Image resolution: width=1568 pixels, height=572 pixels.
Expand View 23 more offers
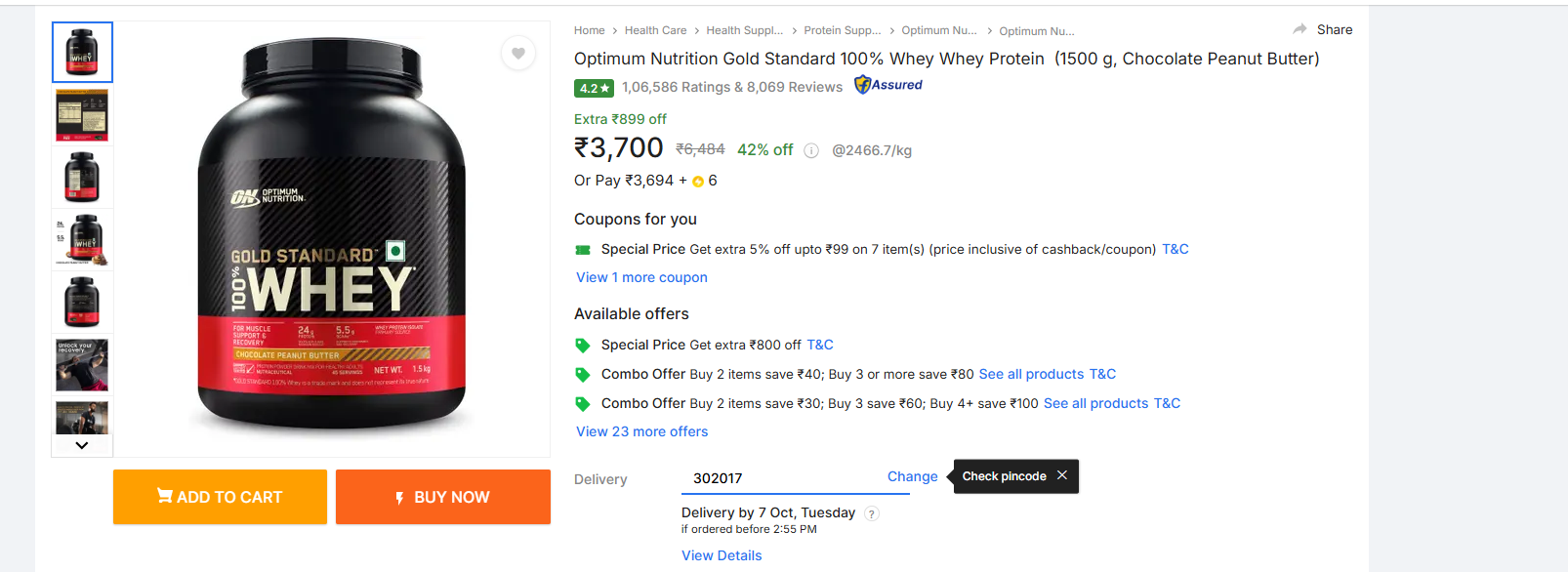click(x=641, y=431)
